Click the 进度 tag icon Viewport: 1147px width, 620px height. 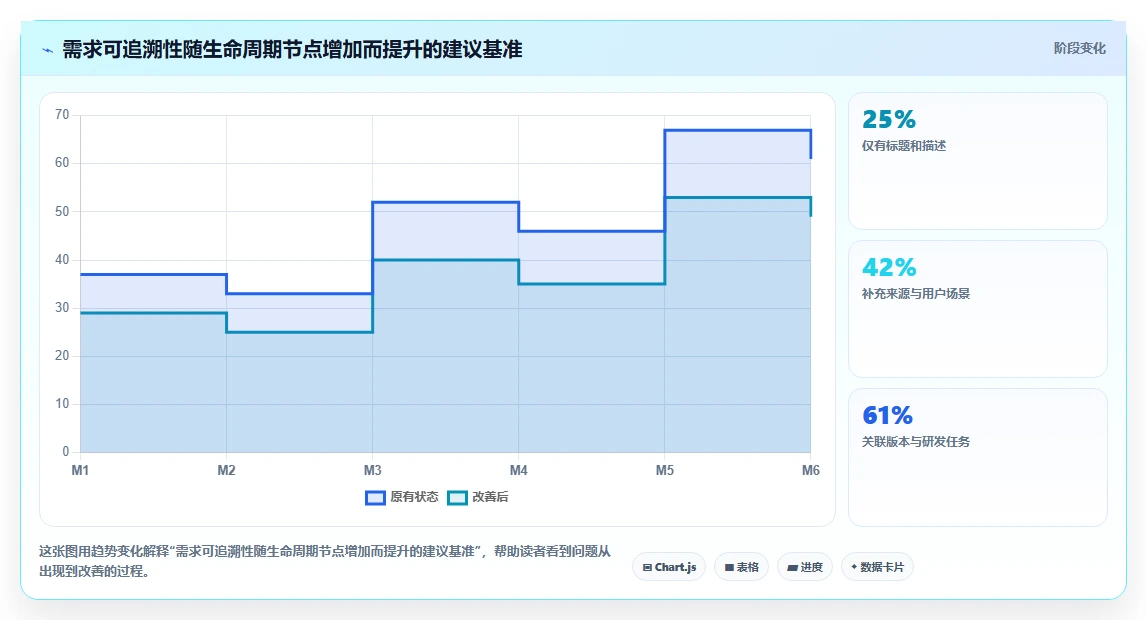pyautogui.click(x=792, y=568)
